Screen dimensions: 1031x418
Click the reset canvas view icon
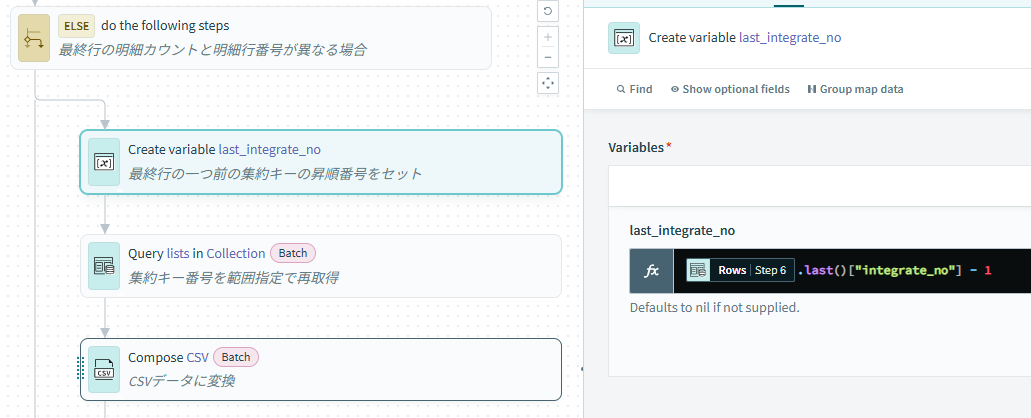(x=548, y=11)
